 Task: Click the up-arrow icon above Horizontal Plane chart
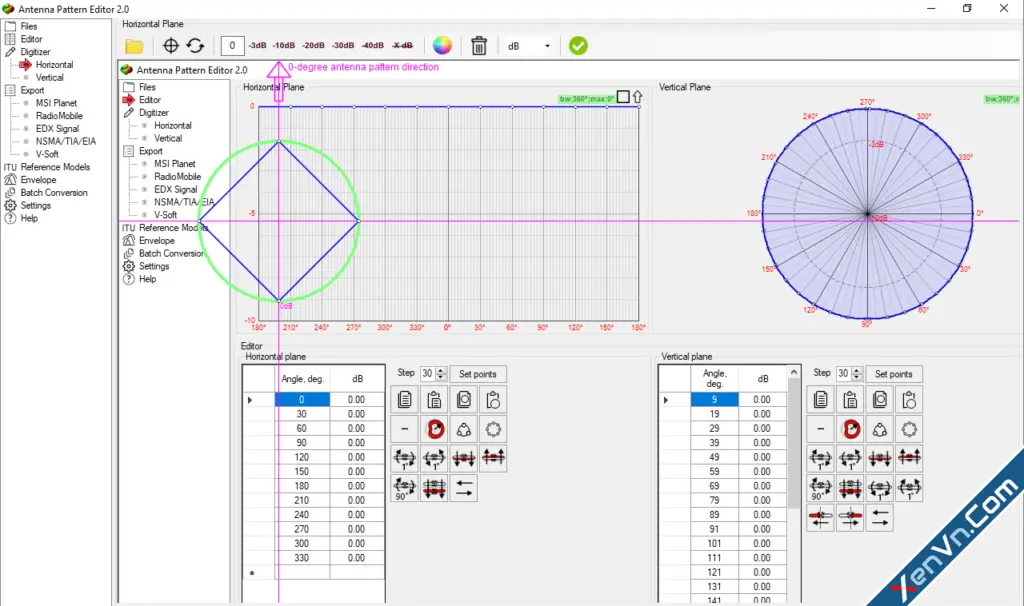click(637, 97)
